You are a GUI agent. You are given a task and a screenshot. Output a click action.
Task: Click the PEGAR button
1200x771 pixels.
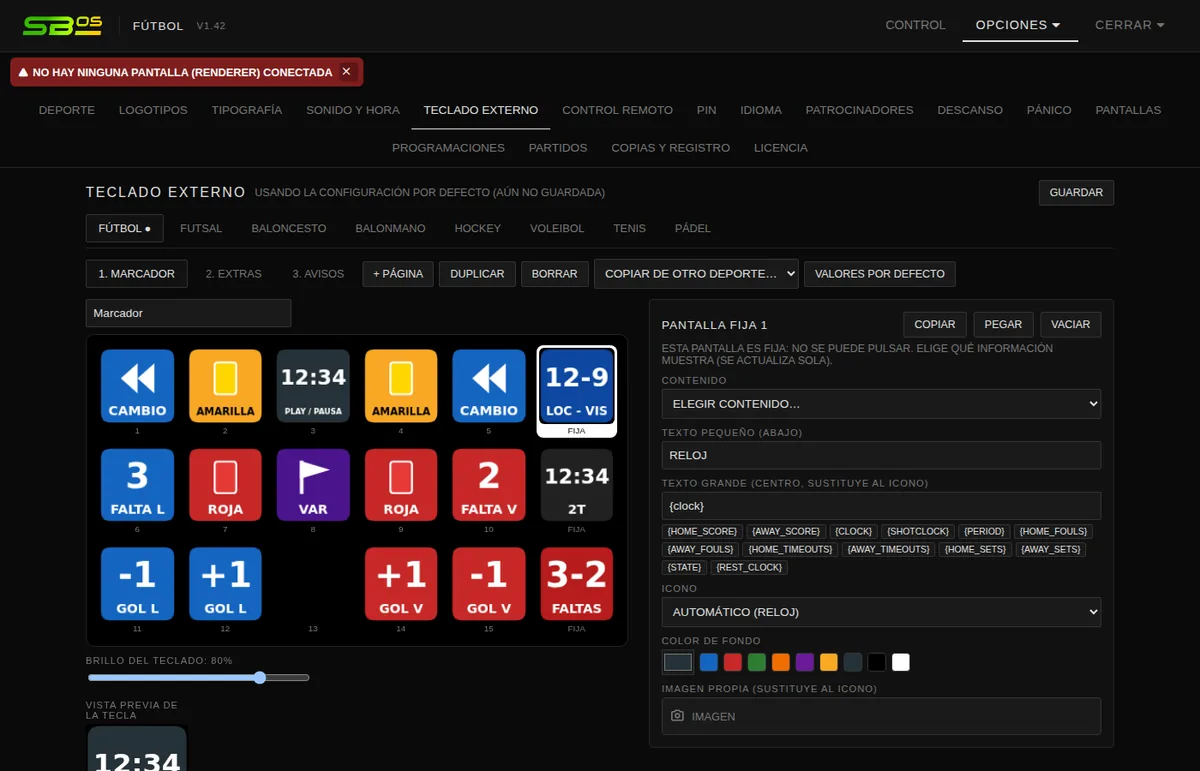coord(1003,325)
